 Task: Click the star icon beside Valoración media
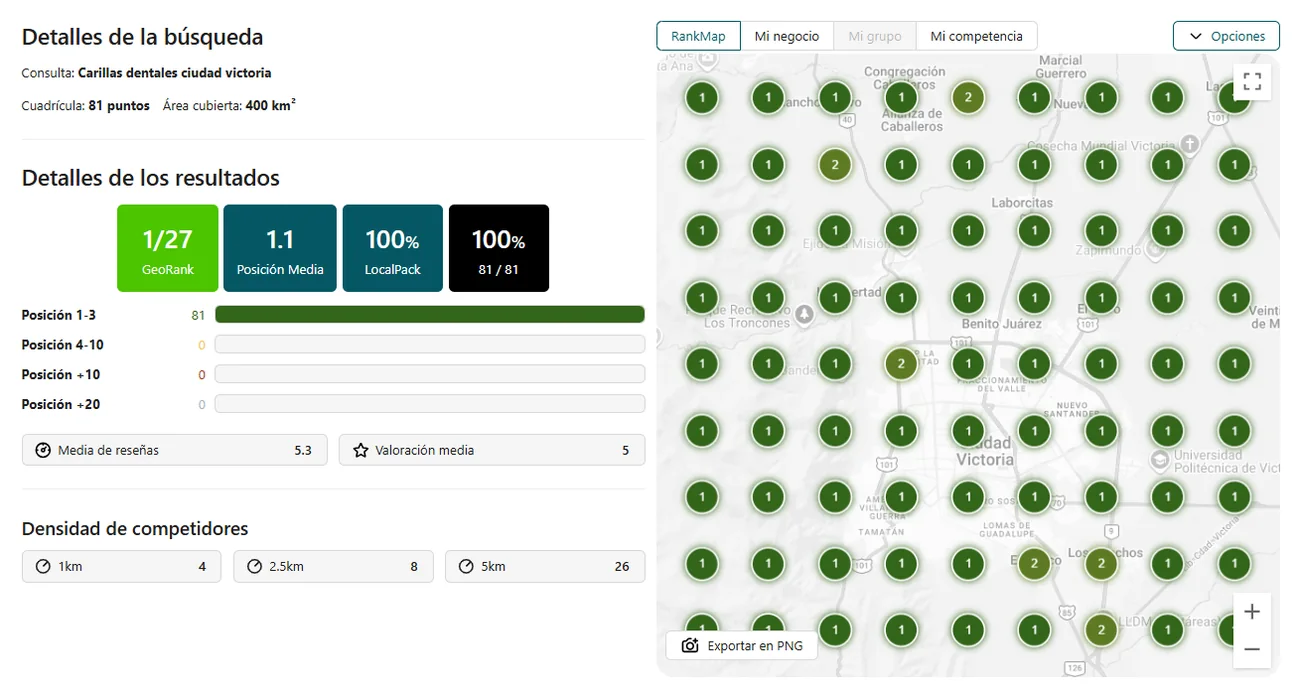361,450
